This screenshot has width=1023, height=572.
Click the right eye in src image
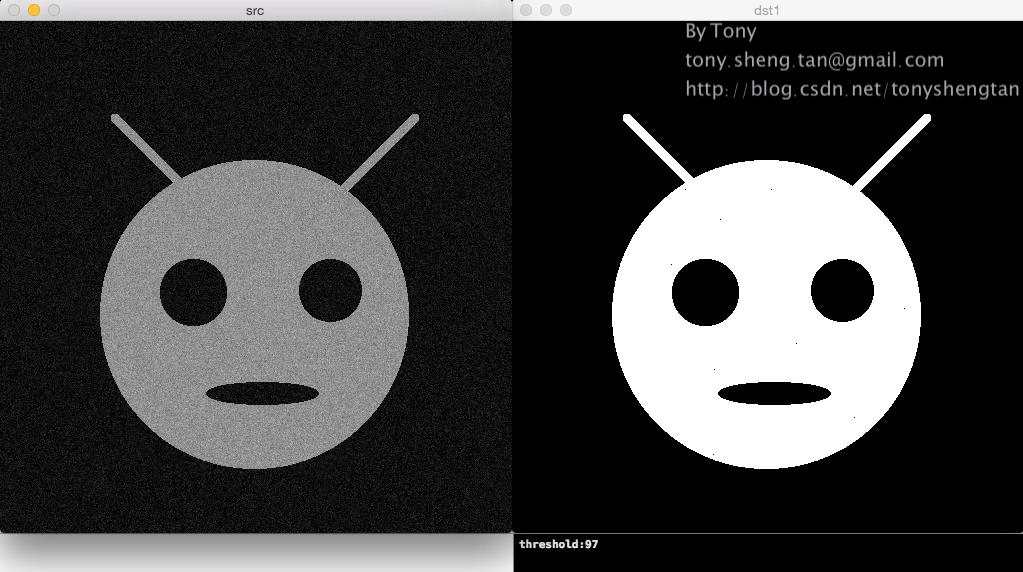(330, 290)
